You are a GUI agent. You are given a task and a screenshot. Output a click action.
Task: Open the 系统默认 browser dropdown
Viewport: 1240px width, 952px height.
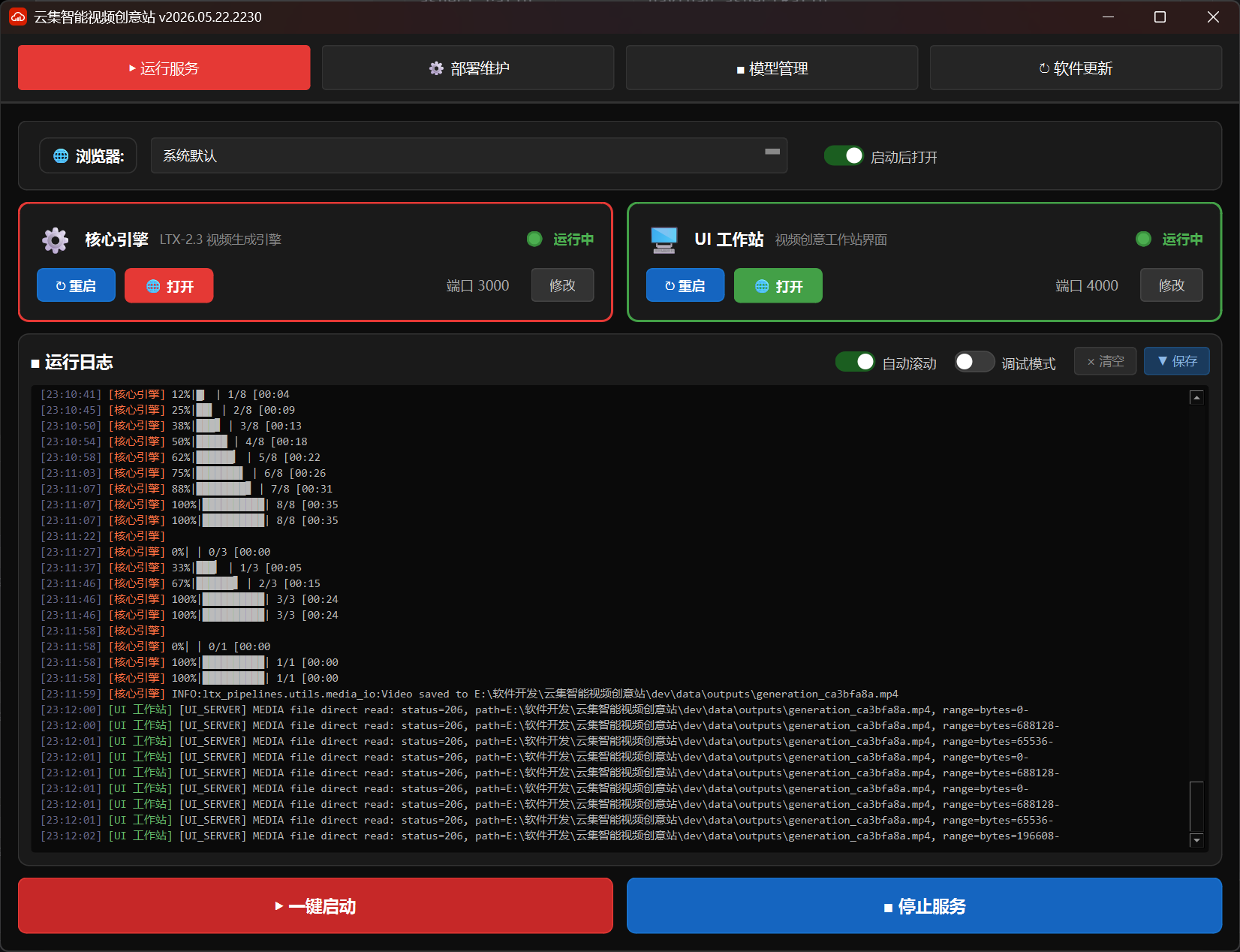(x=469, y=155)
